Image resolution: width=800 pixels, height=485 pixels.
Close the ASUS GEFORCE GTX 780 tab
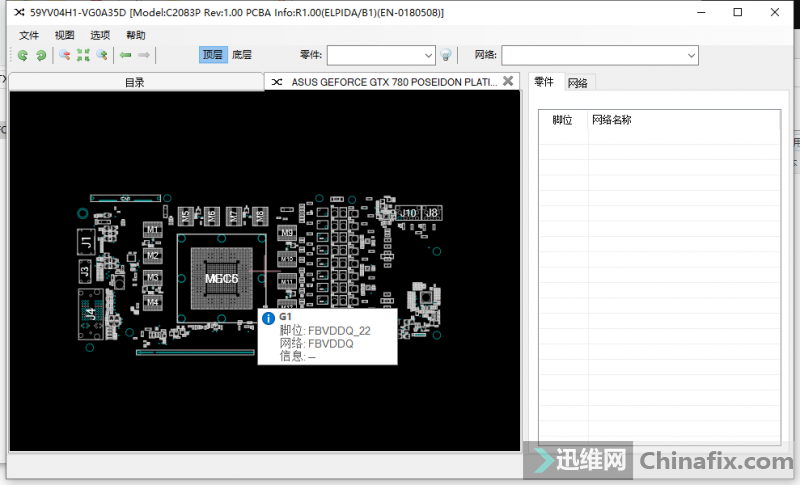click(508, 81)
